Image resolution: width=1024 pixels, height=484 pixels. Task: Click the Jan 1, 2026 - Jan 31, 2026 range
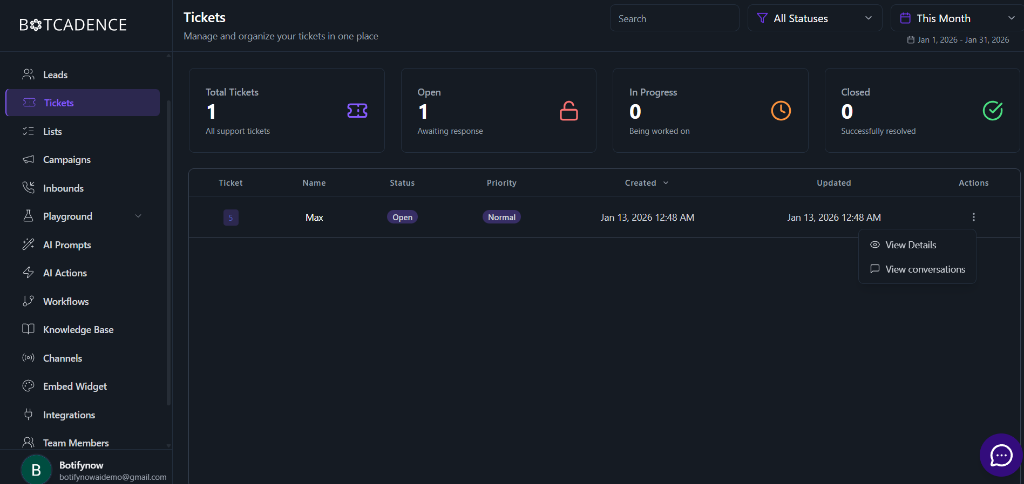click(x=958, y=40)
